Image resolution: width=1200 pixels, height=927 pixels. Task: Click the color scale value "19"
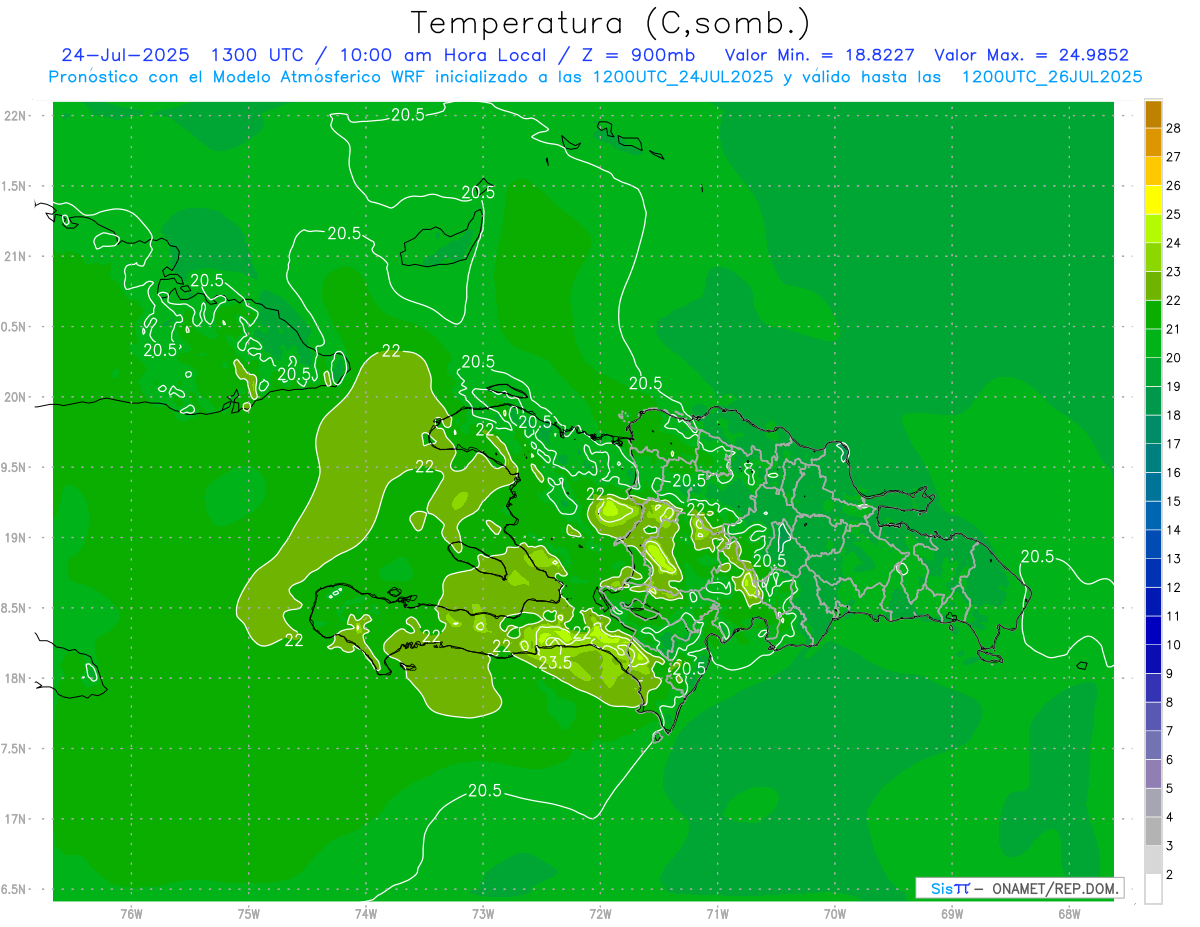pyautogui.click(x=1173, y=387)
